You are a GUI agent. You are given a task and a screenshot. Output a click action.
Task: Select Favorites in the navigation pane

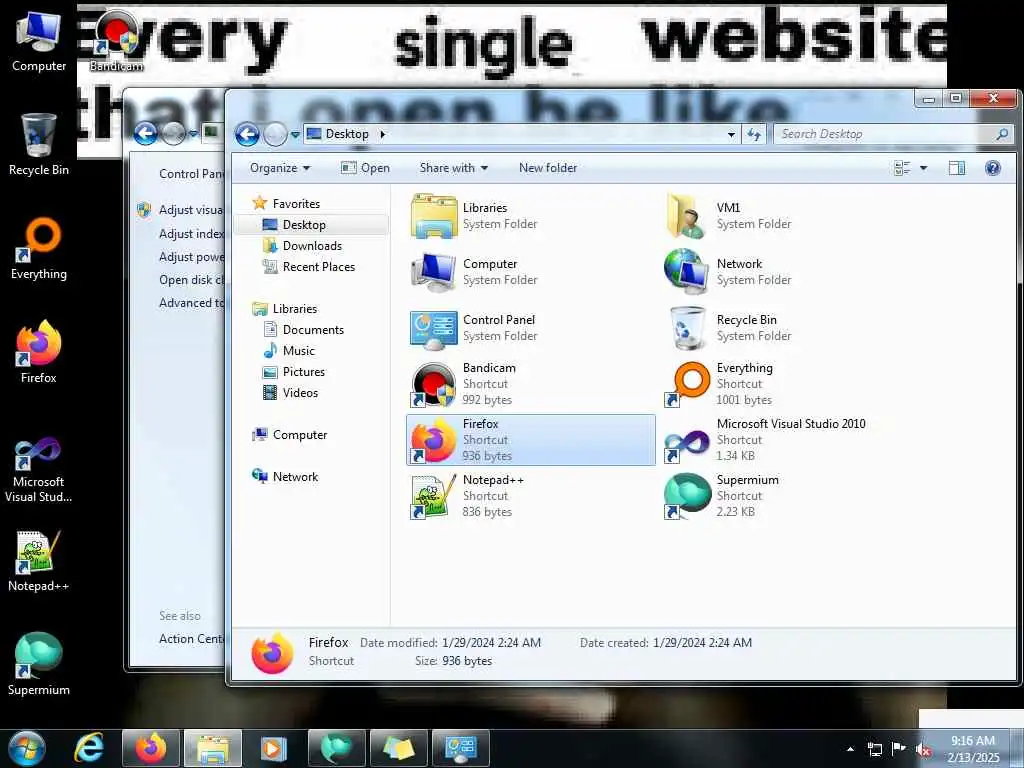pyautogui.click(x=296, y=204)
